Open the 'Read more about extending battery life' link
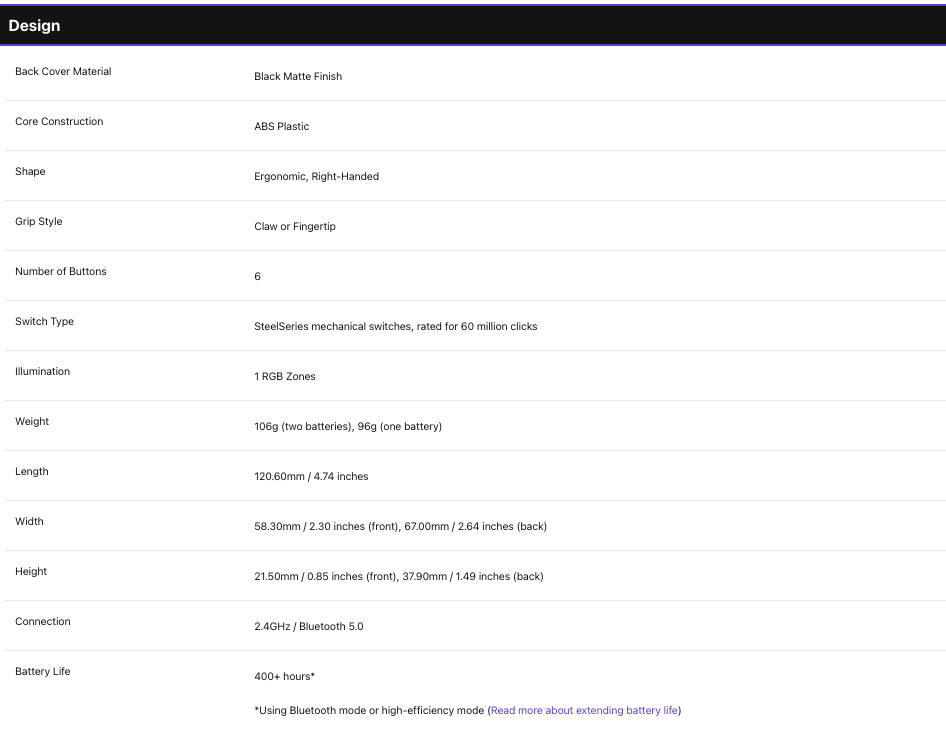Screen dimensions: 946x729 (x=584, y=710)
